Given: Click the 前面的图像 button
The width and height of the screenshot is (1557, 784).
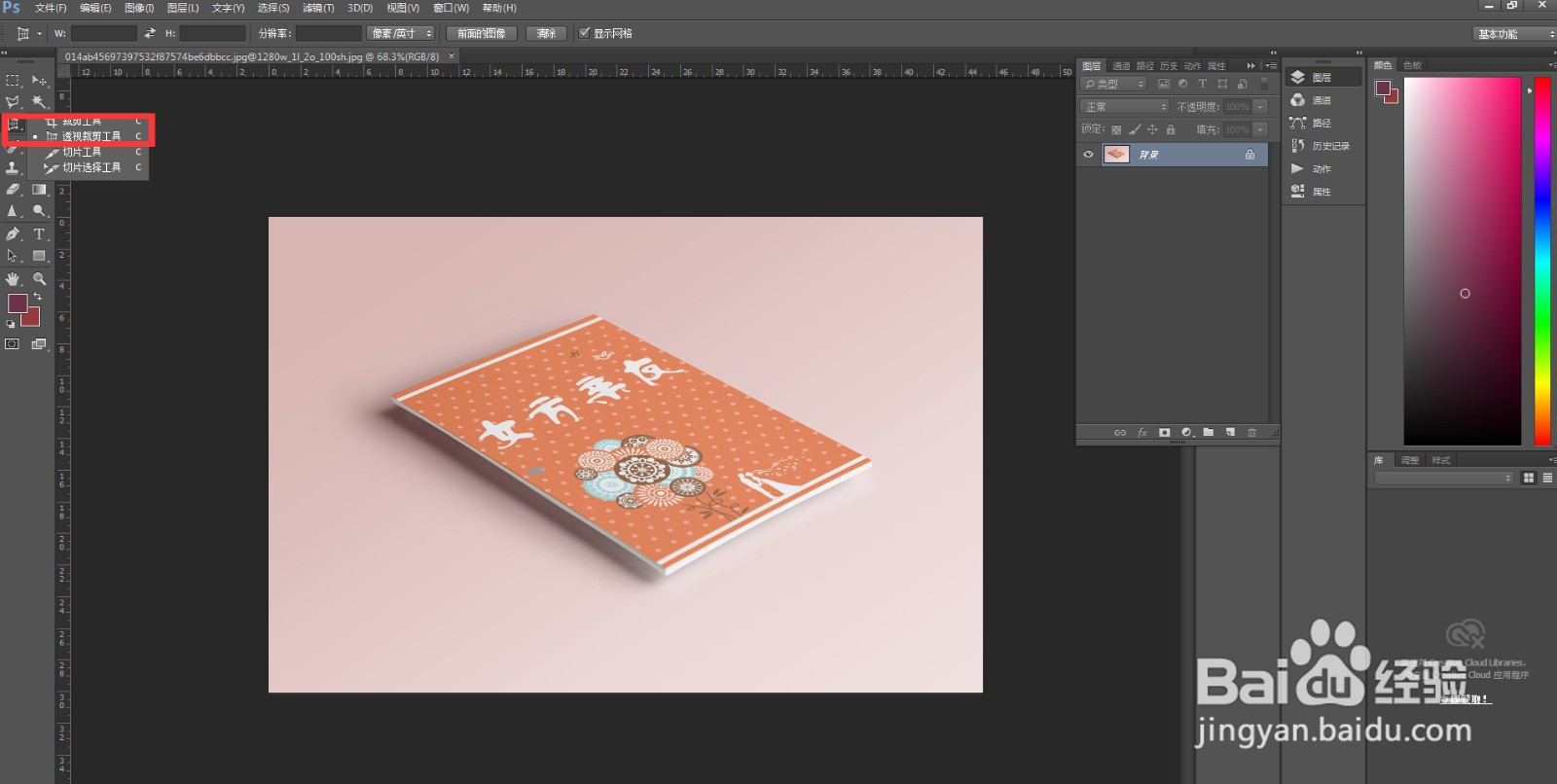Looking at the screenshot, I should [x=482, y=33].
